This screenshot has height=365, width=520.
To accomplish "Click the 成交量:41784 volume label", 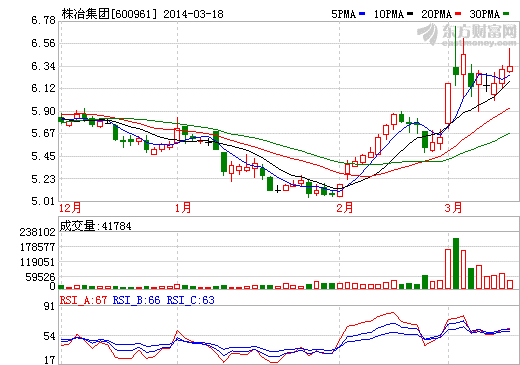I will coord(95,226).
